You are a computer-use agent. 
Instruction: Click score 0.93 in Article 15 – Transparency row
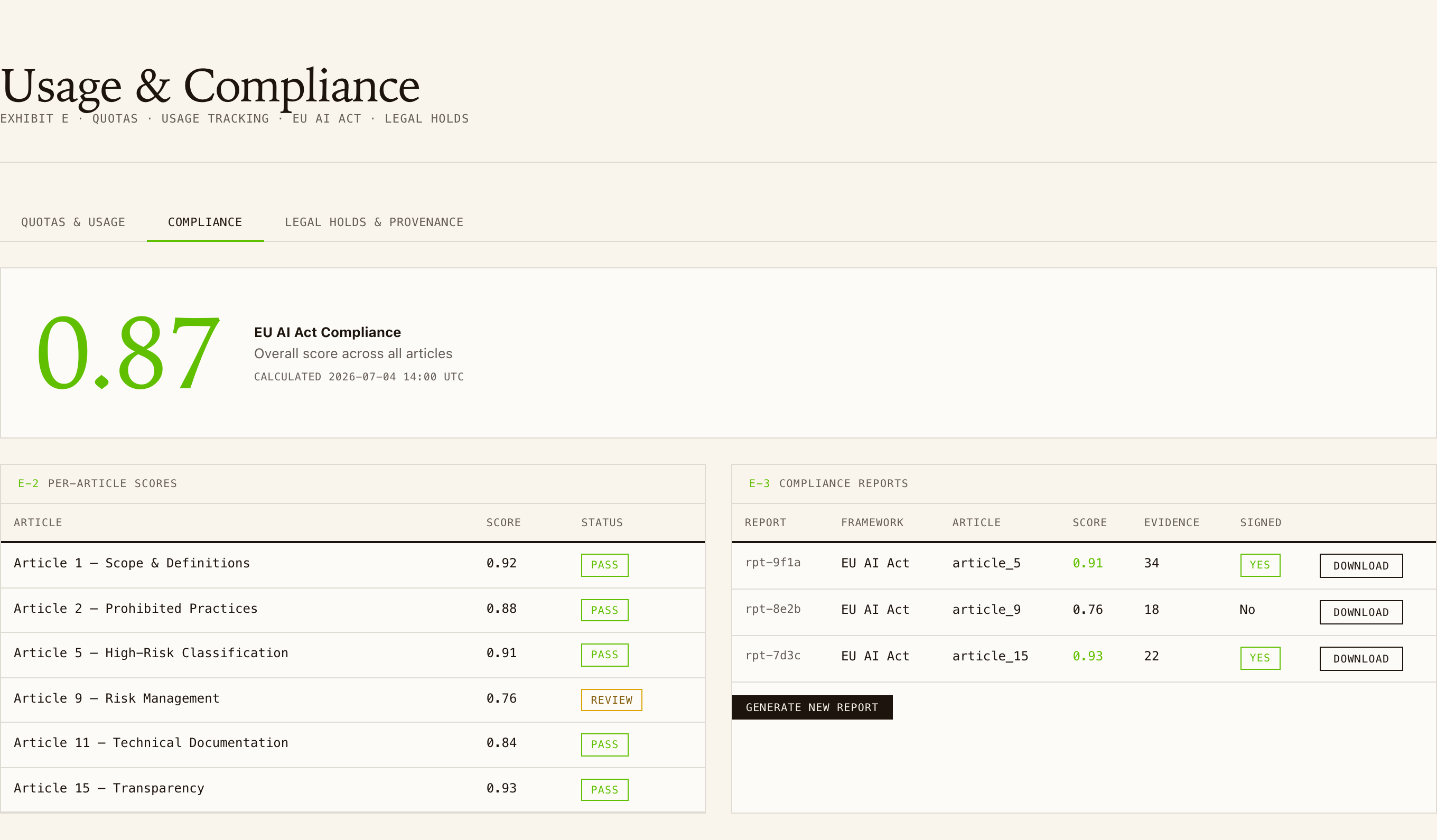click(x=501, y=788)
